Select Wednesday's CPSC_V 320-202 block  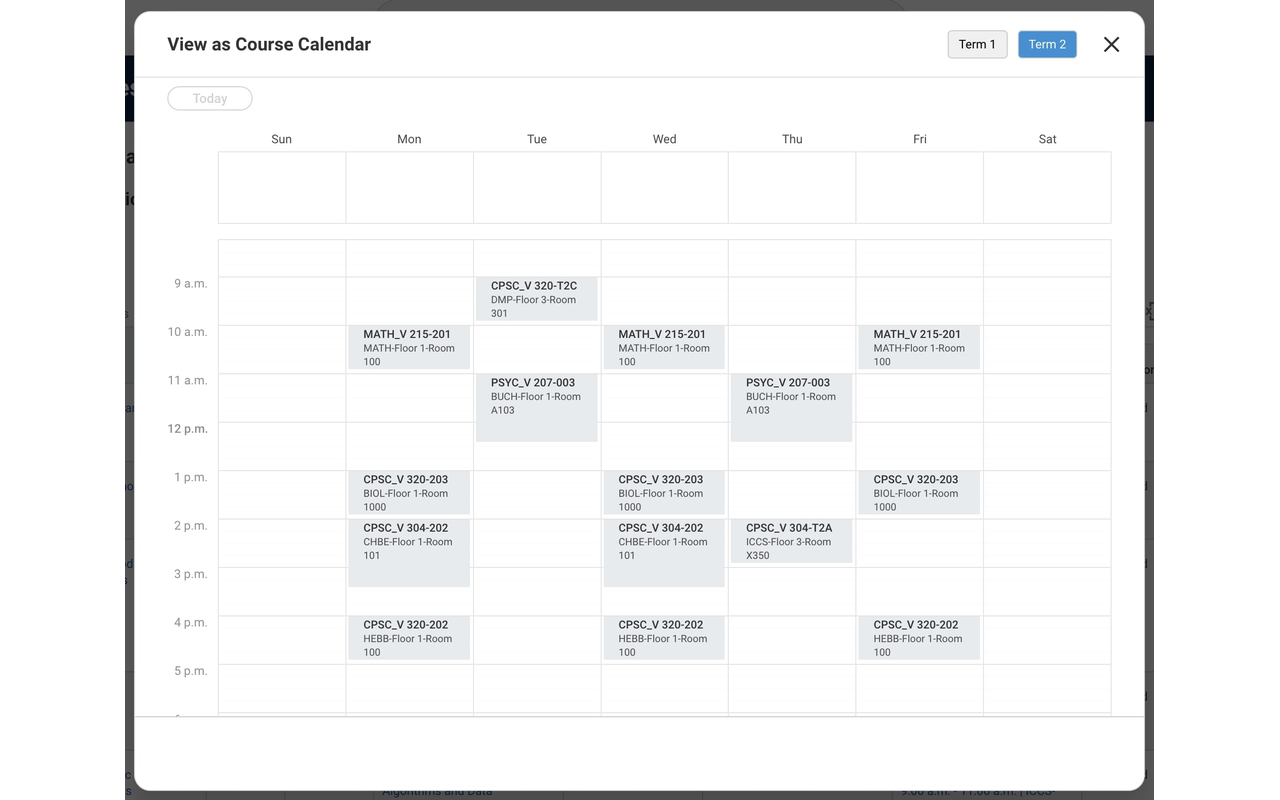[x=664, y=638]
